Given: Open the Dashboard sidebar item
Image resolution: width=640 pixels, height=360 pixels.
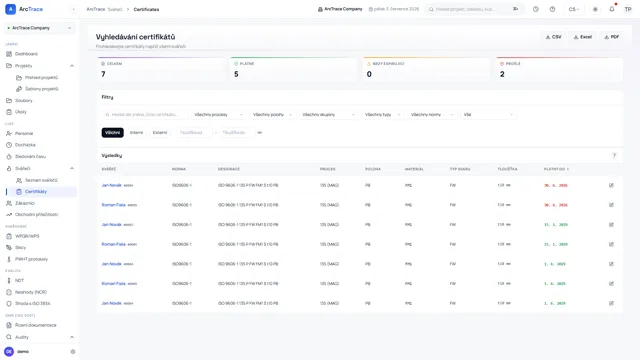Looking at the screenshot, I should click(26, 54).
